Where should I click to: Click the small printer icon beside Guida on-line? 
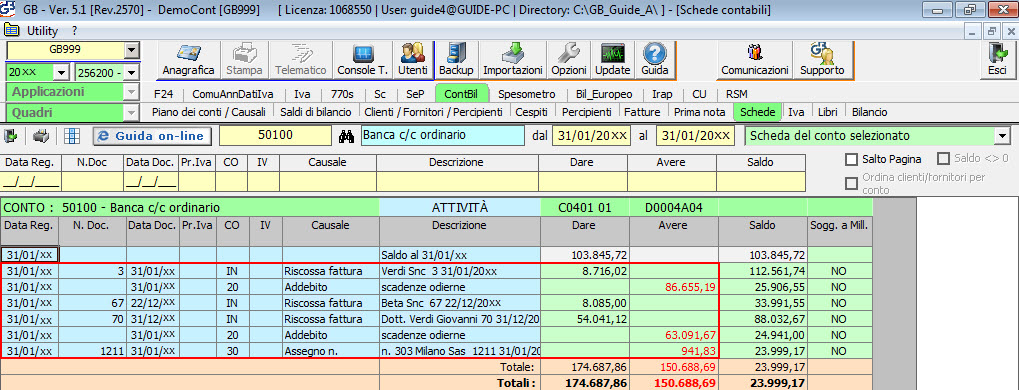coord(41,136)
